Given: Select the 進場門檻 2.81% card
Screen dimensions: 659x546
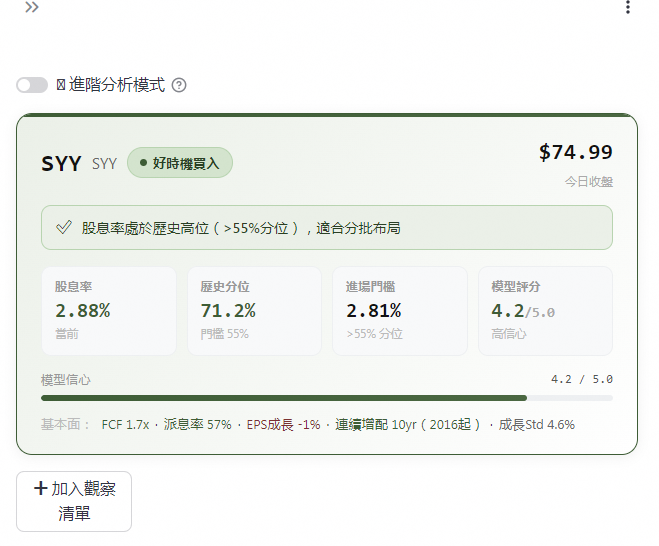Looking at the screenshot, I should (400, 311).
